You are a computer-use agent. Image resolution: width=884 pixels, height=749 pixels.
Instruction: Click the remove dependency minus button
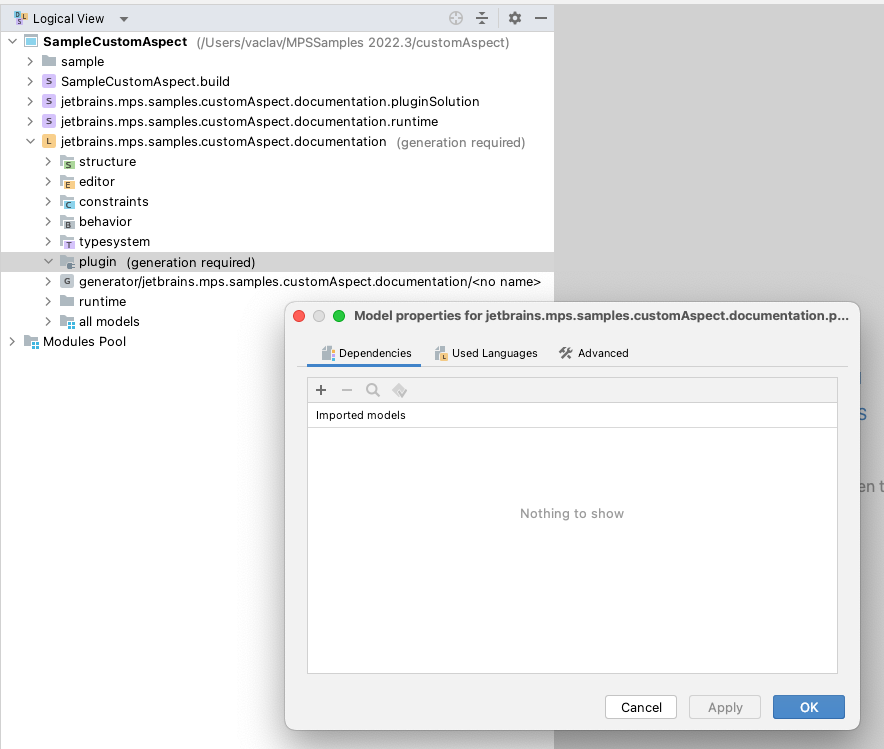347,390
